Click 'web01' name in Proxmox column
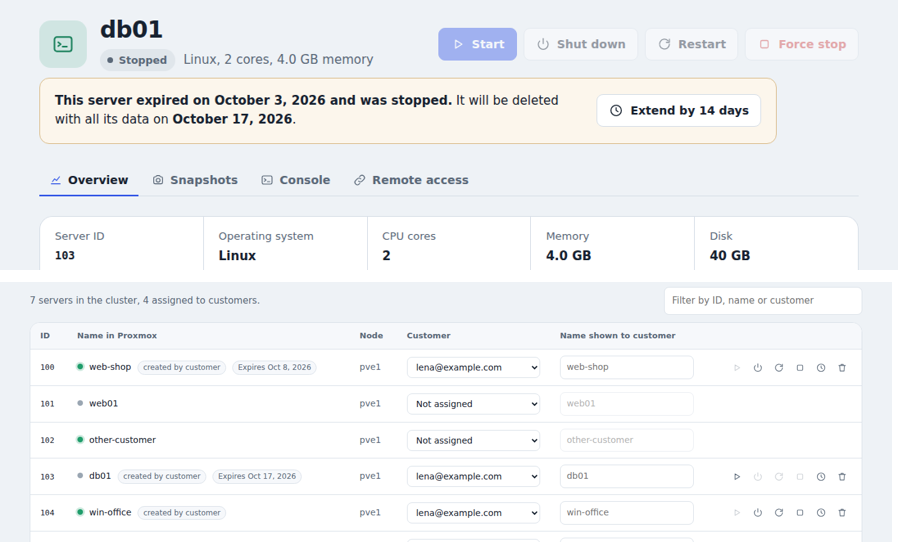 [x=104, y=403]
